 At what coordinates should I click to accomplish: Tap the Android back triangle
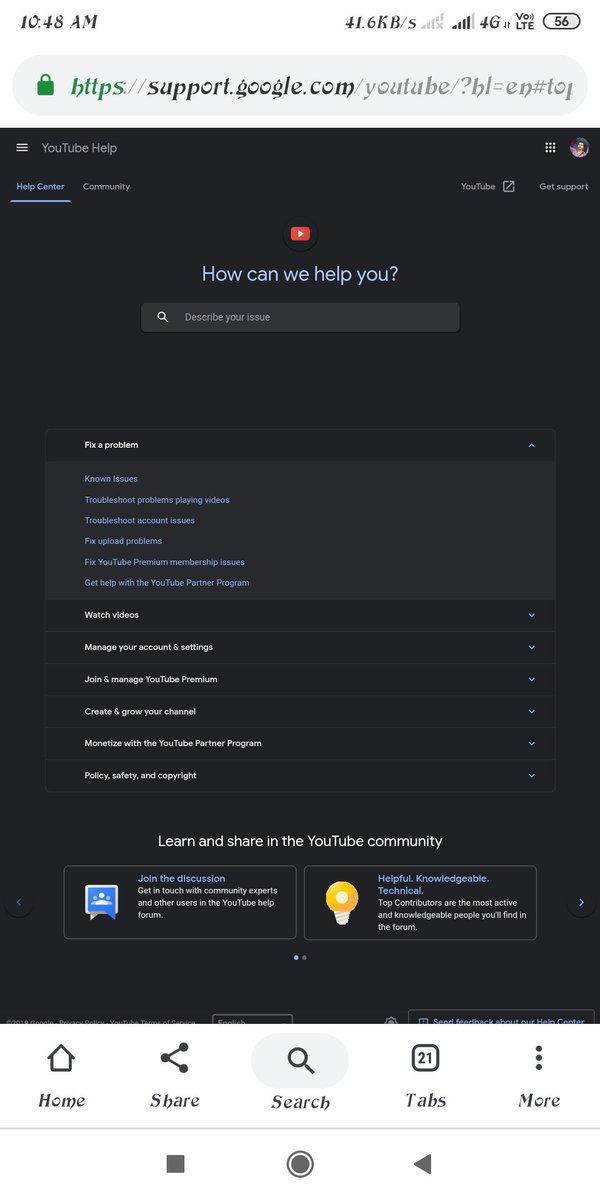coord(422,1163)
